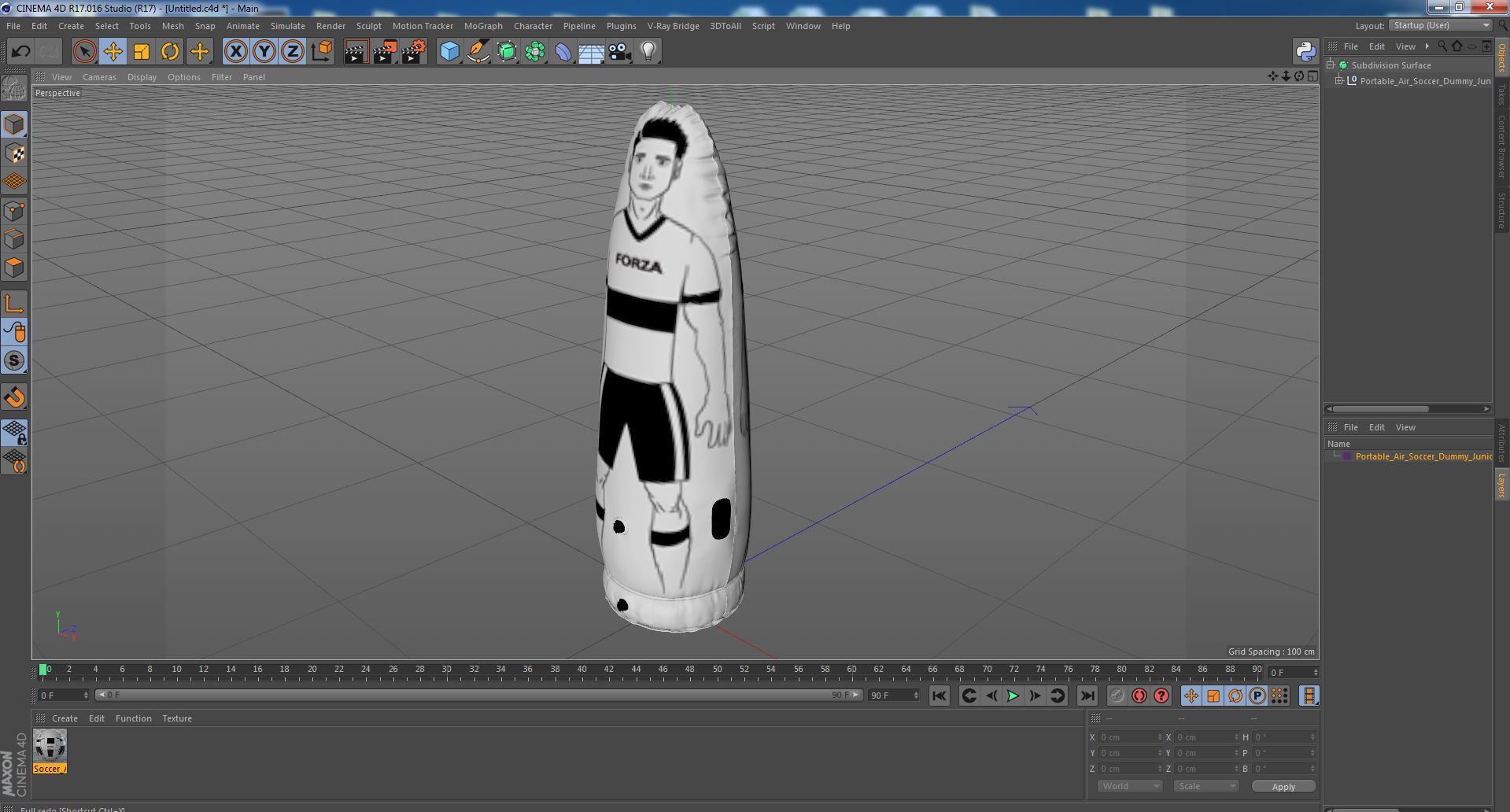Add a Cube primitive object

coord(449,52)
